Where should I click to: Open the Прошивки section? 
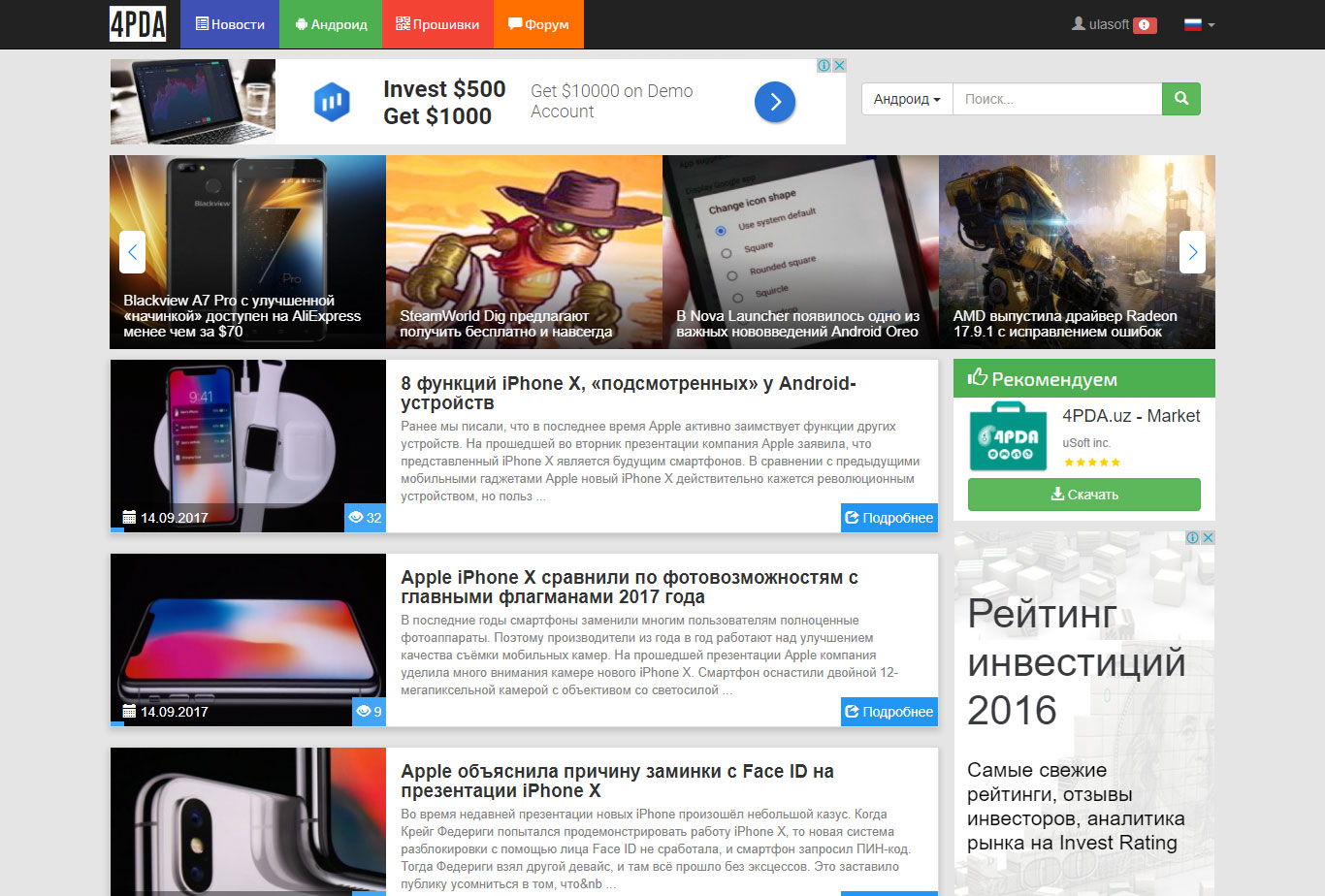click(x=437, y=24)
